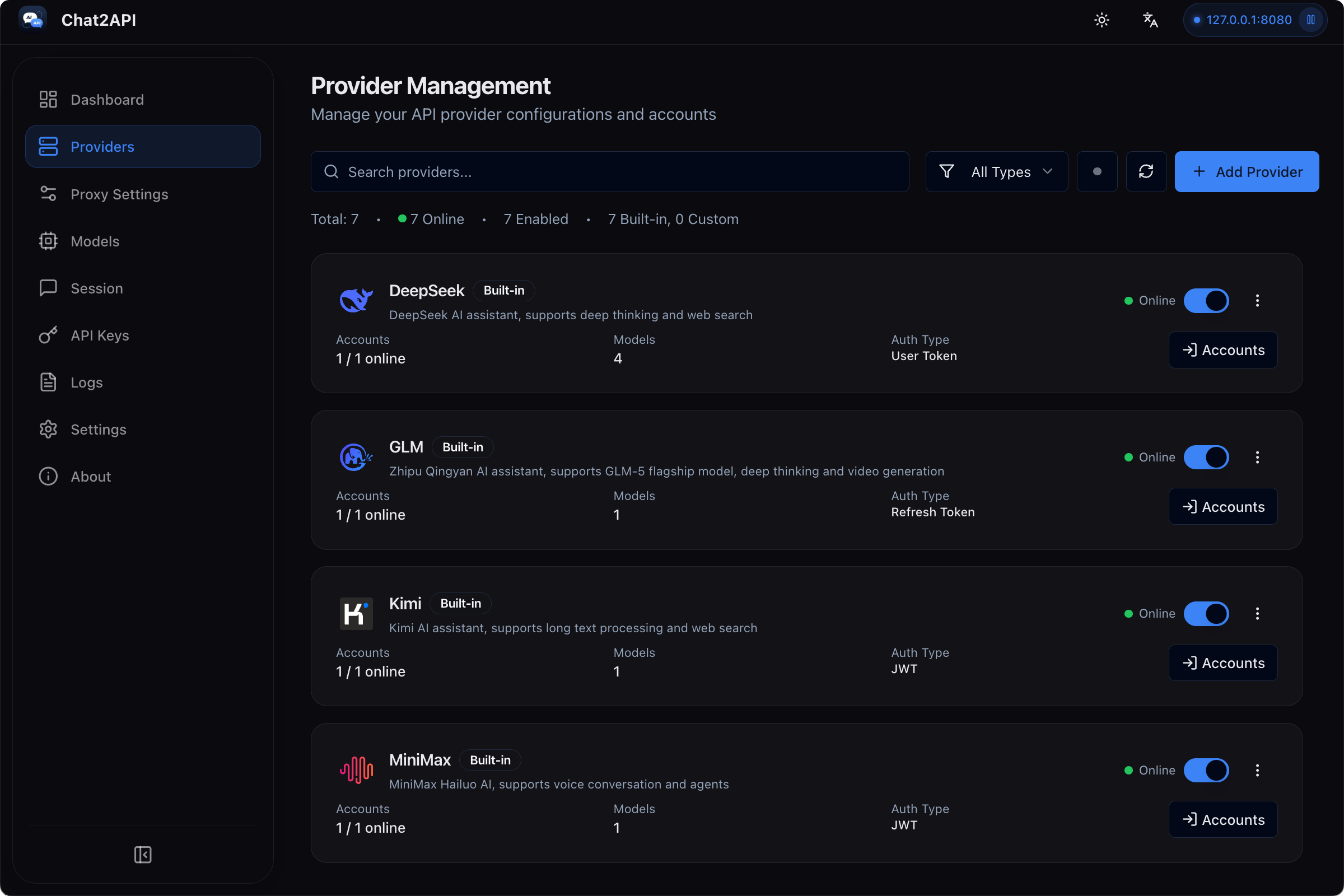Click the Provider Management heading

pos(431,86)
